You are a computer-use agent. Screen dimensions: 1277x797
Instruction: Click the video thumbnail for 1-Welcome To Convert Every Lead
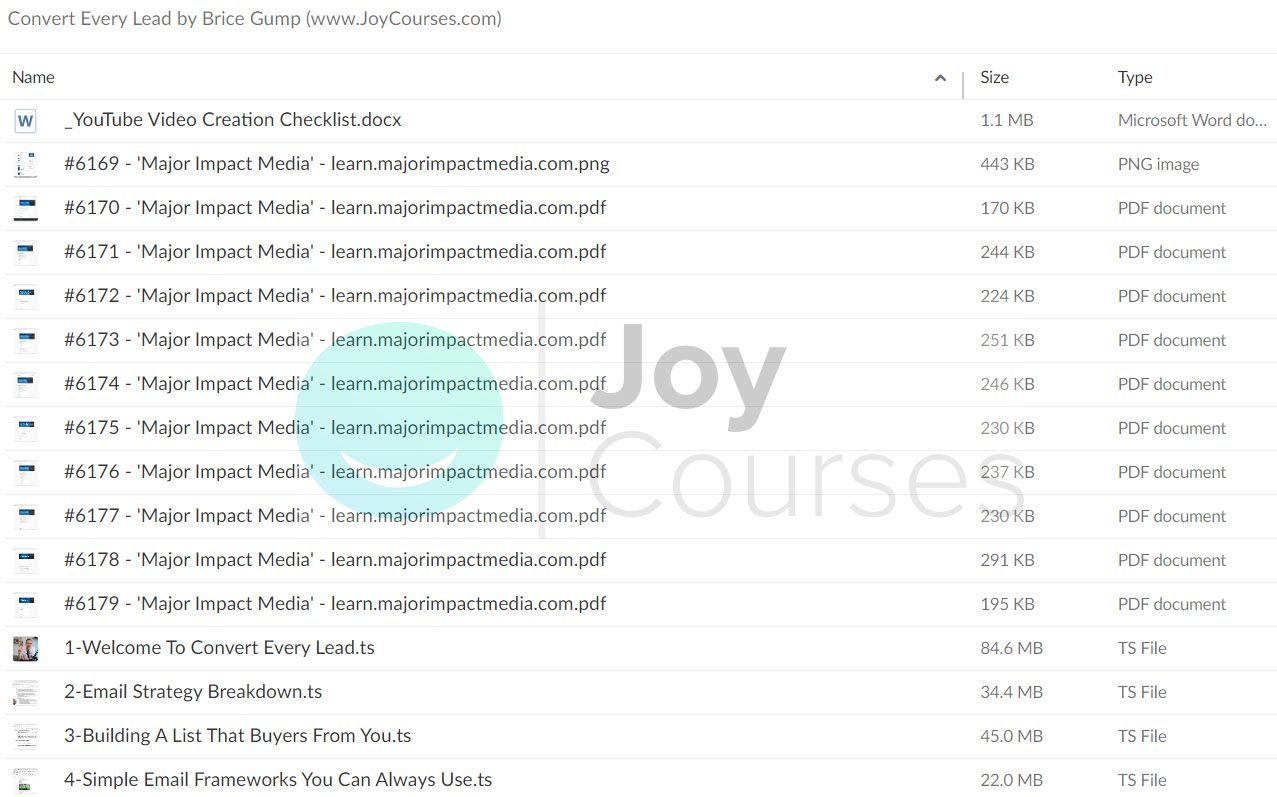pos(25,649)
